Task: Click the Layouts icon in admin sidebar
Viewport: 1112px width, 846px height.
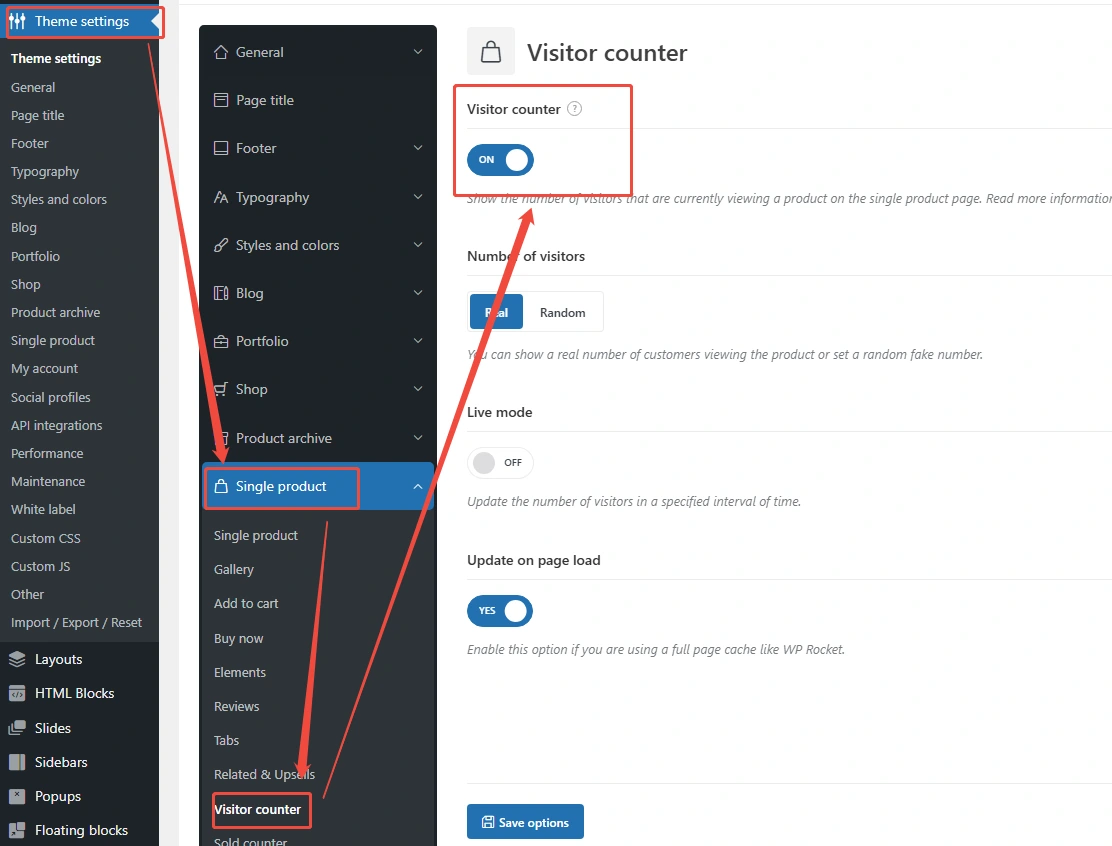Action: (17, 659)
